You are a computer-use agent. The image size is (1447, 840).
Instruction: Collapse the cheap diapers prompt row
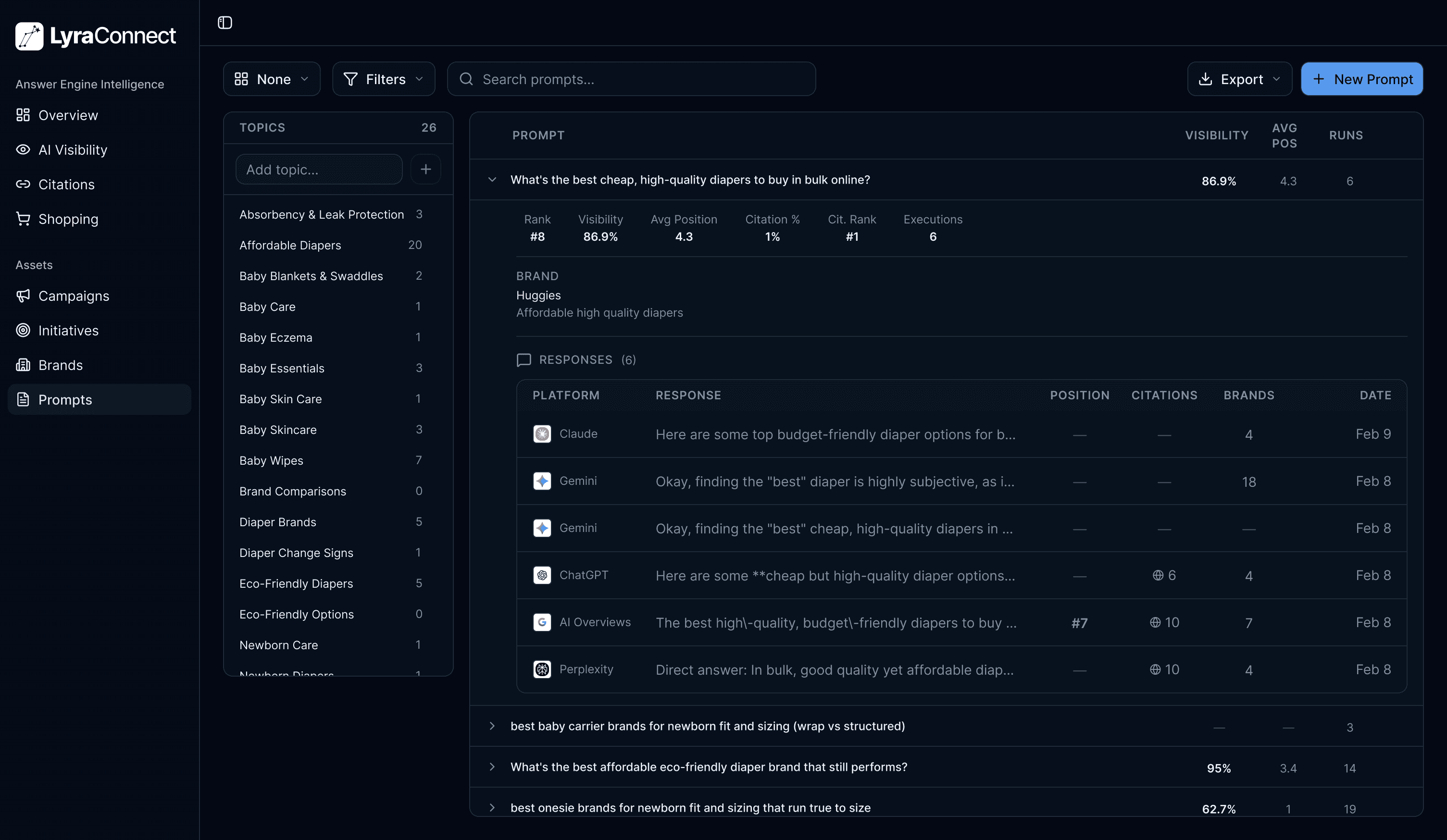pyautogui.click(x=492, y=179)
